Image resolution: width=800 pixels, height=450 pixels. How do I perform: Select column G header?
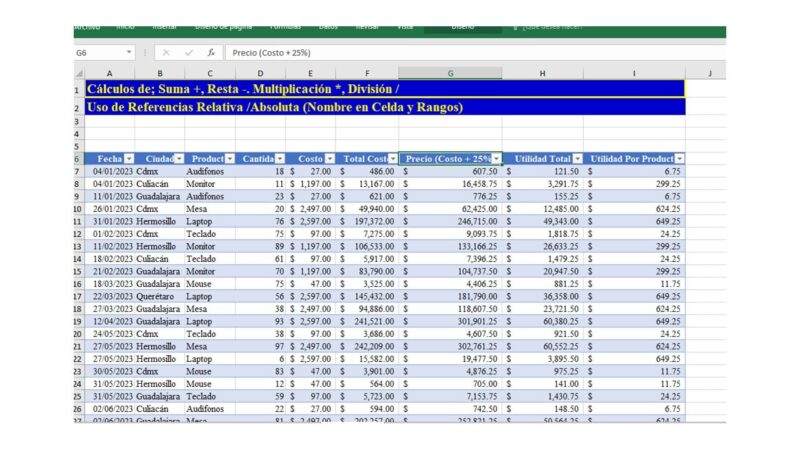(x=450, y=73)
